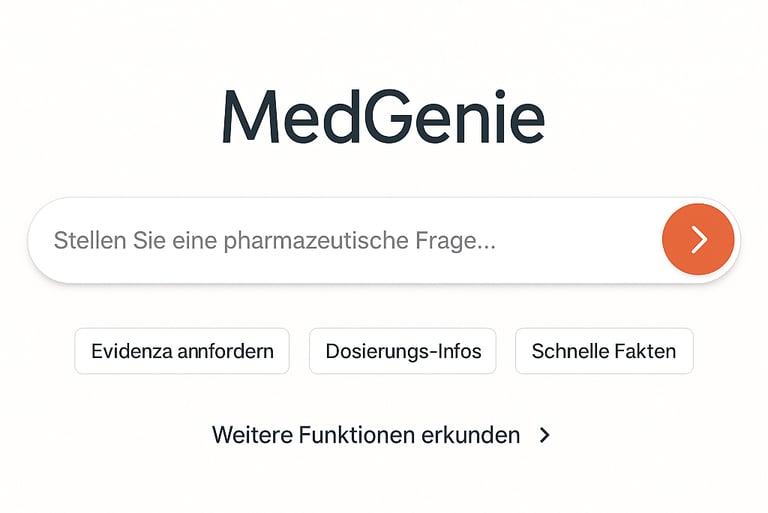Focus the pharmazeutische Frage search field
This screenshot has height=513, width=768.
(340, 240)
